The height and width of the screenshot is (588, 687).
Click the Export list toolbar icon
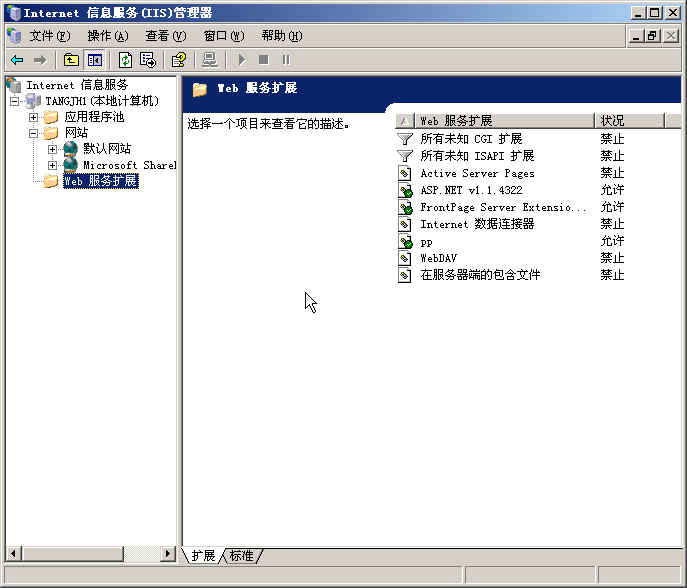(148, 60)
